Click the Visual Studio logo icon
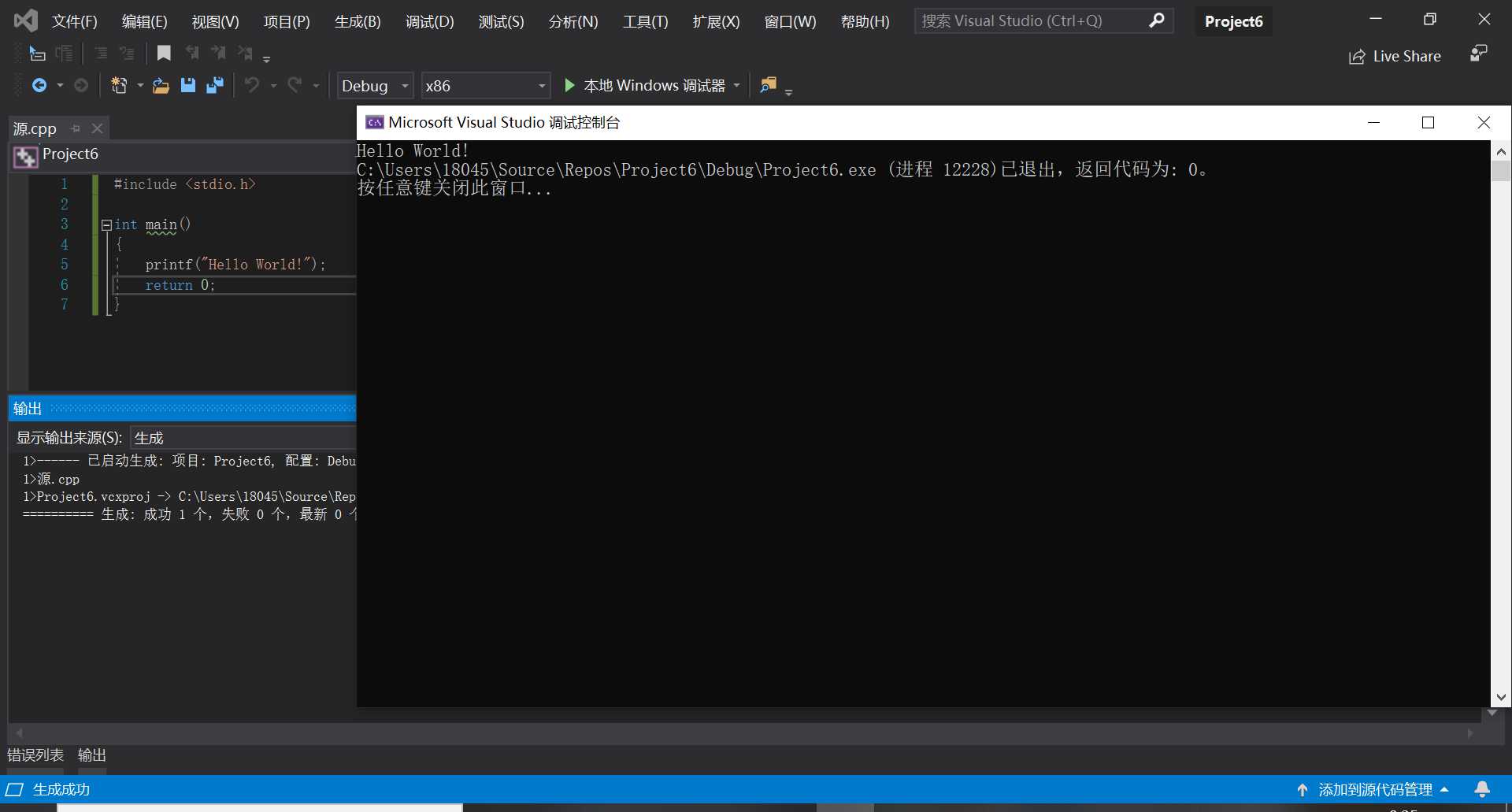 (25, 20)
